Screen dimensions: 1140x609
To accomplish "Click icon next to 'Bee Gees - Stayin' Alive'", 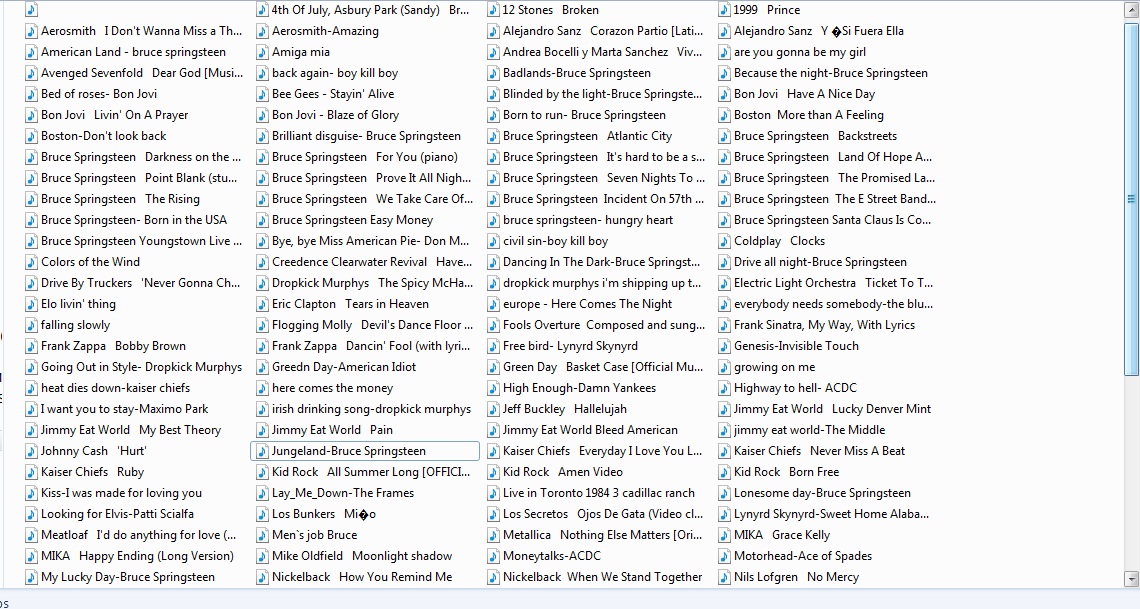I will [262, 94].
